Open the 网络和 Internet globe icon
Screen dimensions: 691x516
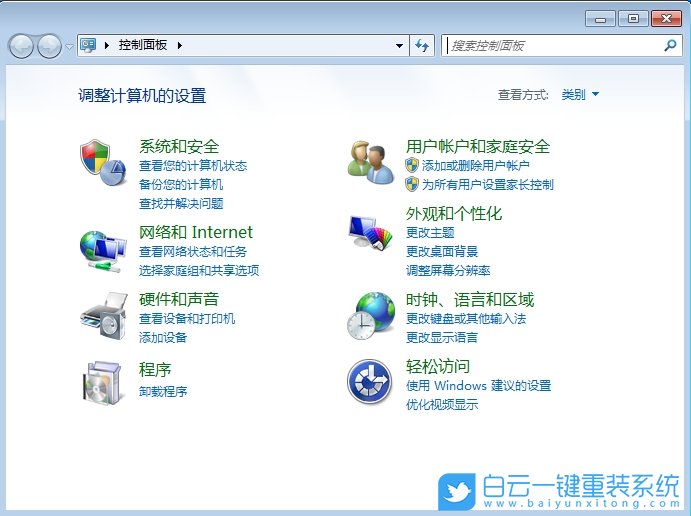pos(103,252)
